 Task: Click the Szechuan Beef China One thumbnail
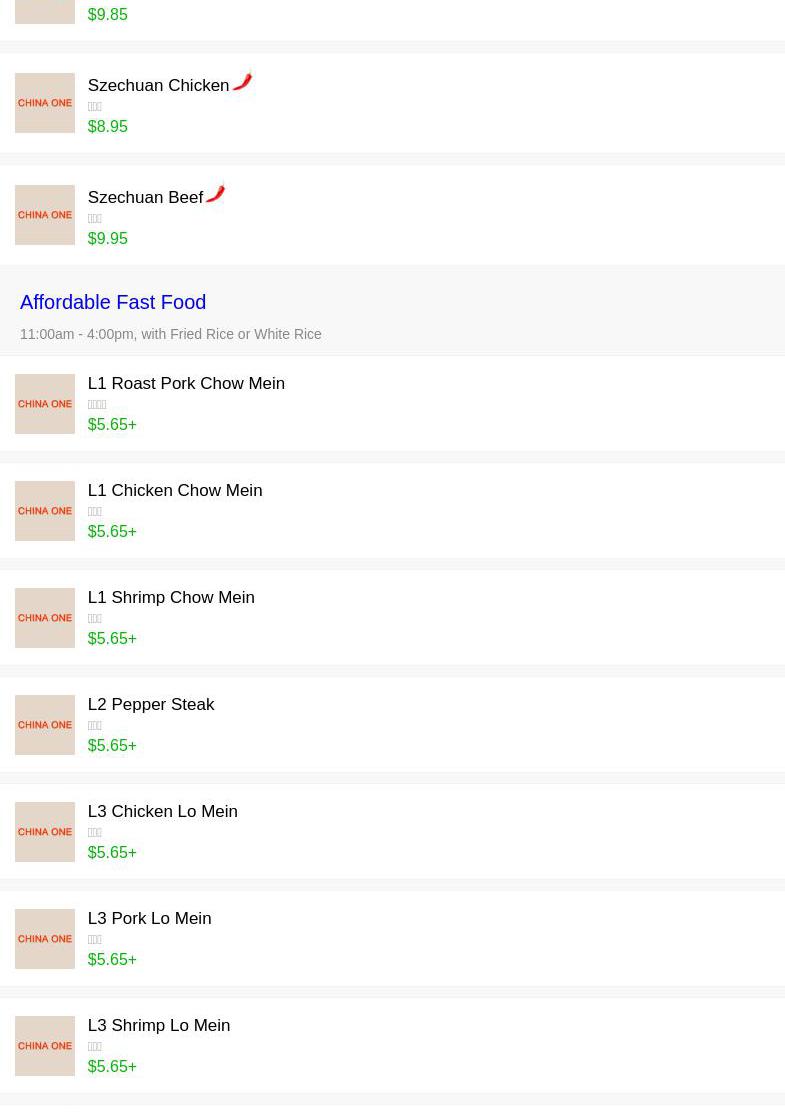pyautogui.click(x=45, y=215)
